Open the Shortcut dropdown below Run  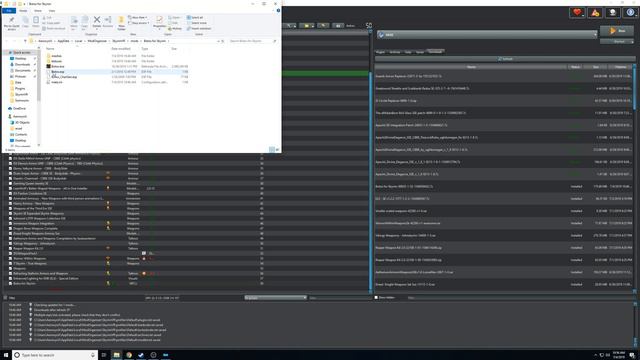click(x=617, y=41)
